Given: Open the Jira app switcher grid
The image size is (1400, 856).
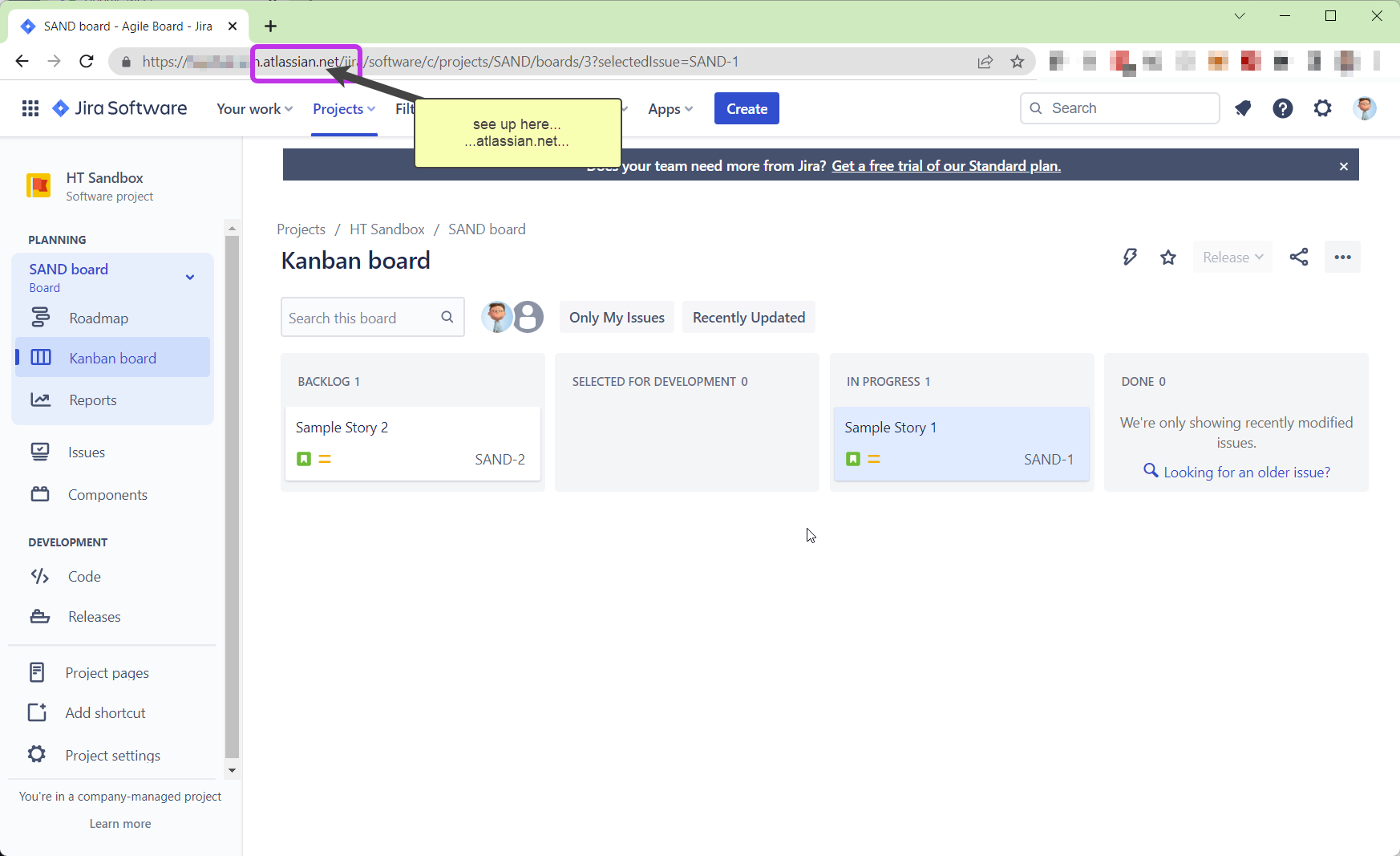Looking at the screenshot, I should (30, 108).
